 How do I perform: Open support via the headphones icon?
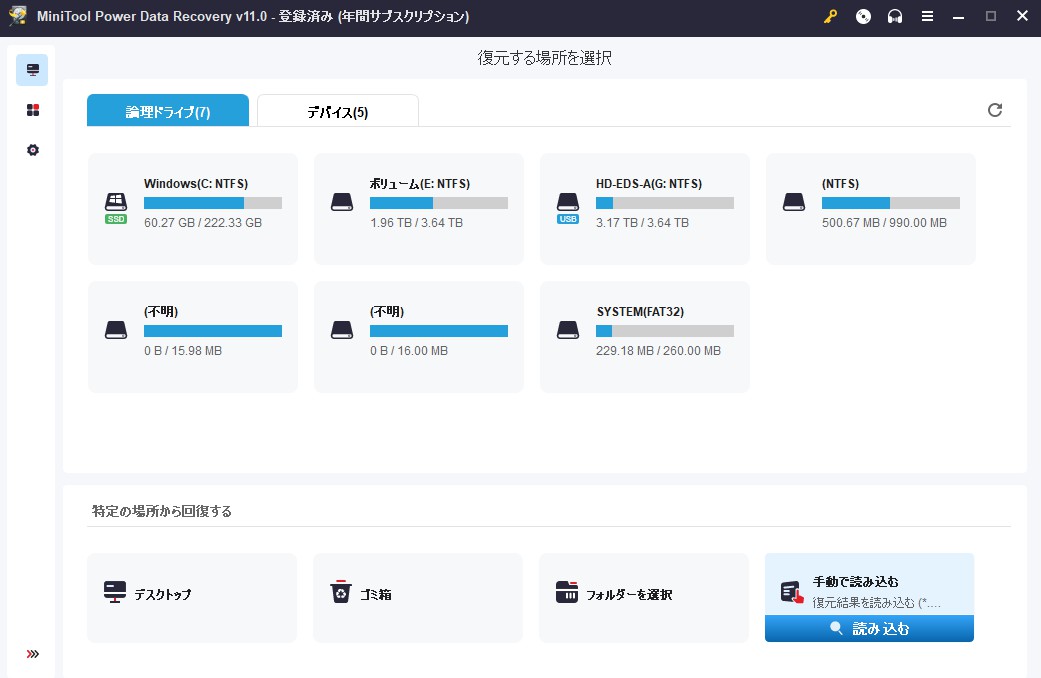895,17
